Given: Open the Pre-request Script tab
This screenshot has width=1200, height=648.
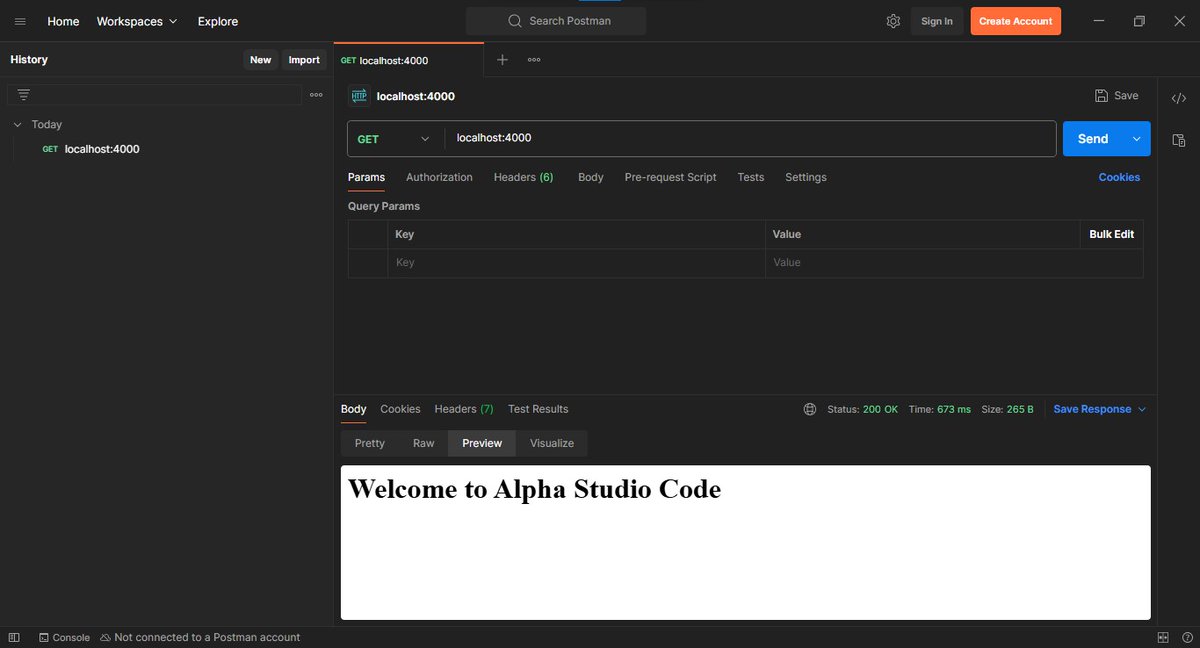Looking at the screenshot, I should 670,177.
